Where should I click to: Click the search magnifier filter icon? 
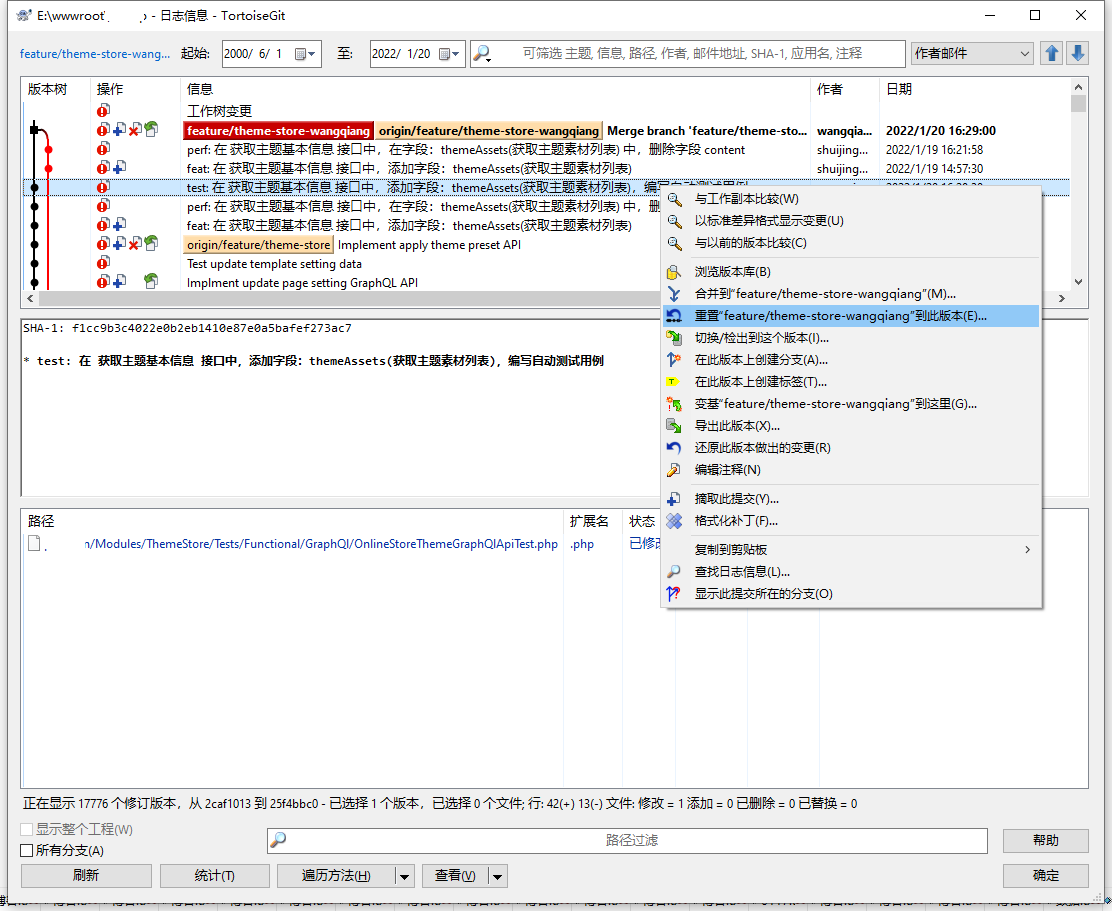(x=482, y=53)
